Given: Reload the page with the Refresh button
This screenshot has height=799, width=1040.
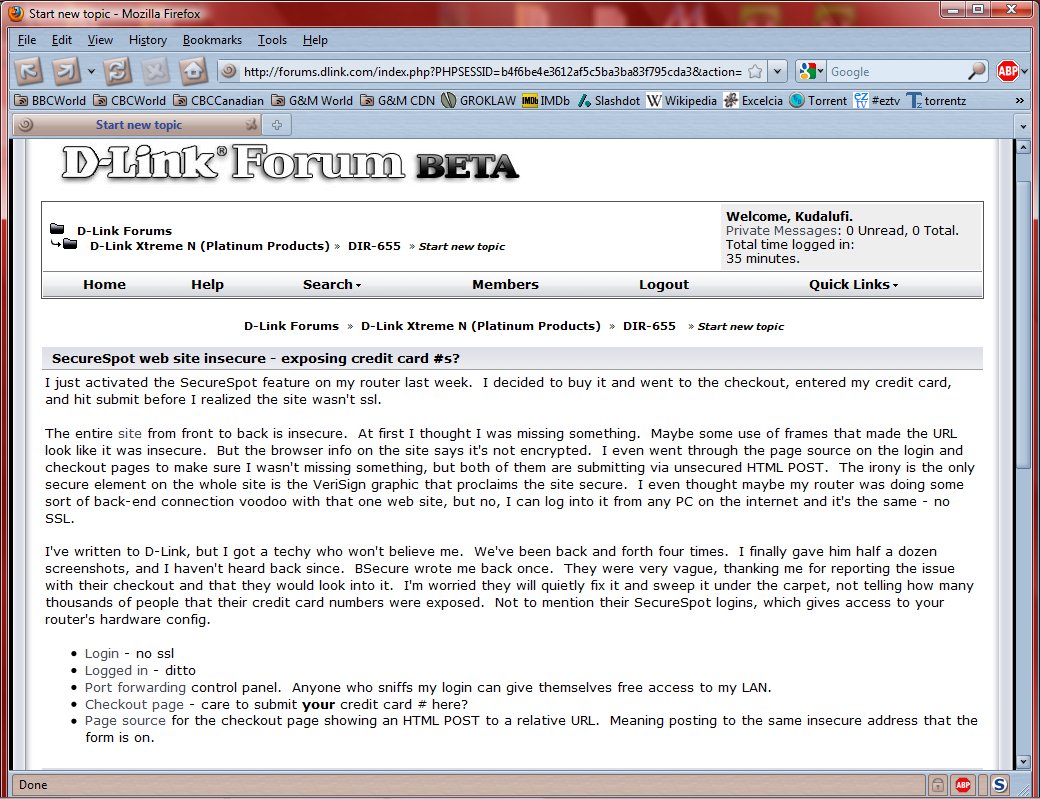Looking at the screenshot, I should point(117,71).
